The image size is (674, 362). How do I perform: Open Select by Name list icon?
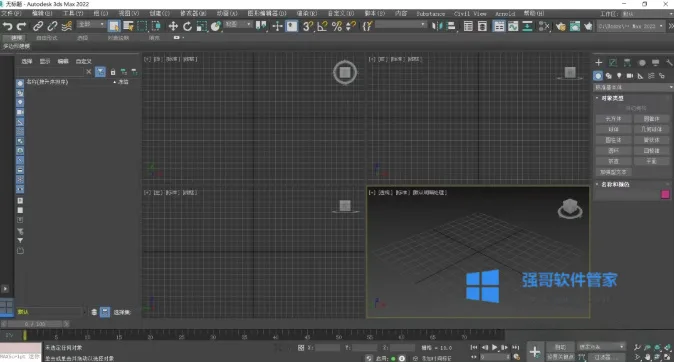tap(128, 26)
